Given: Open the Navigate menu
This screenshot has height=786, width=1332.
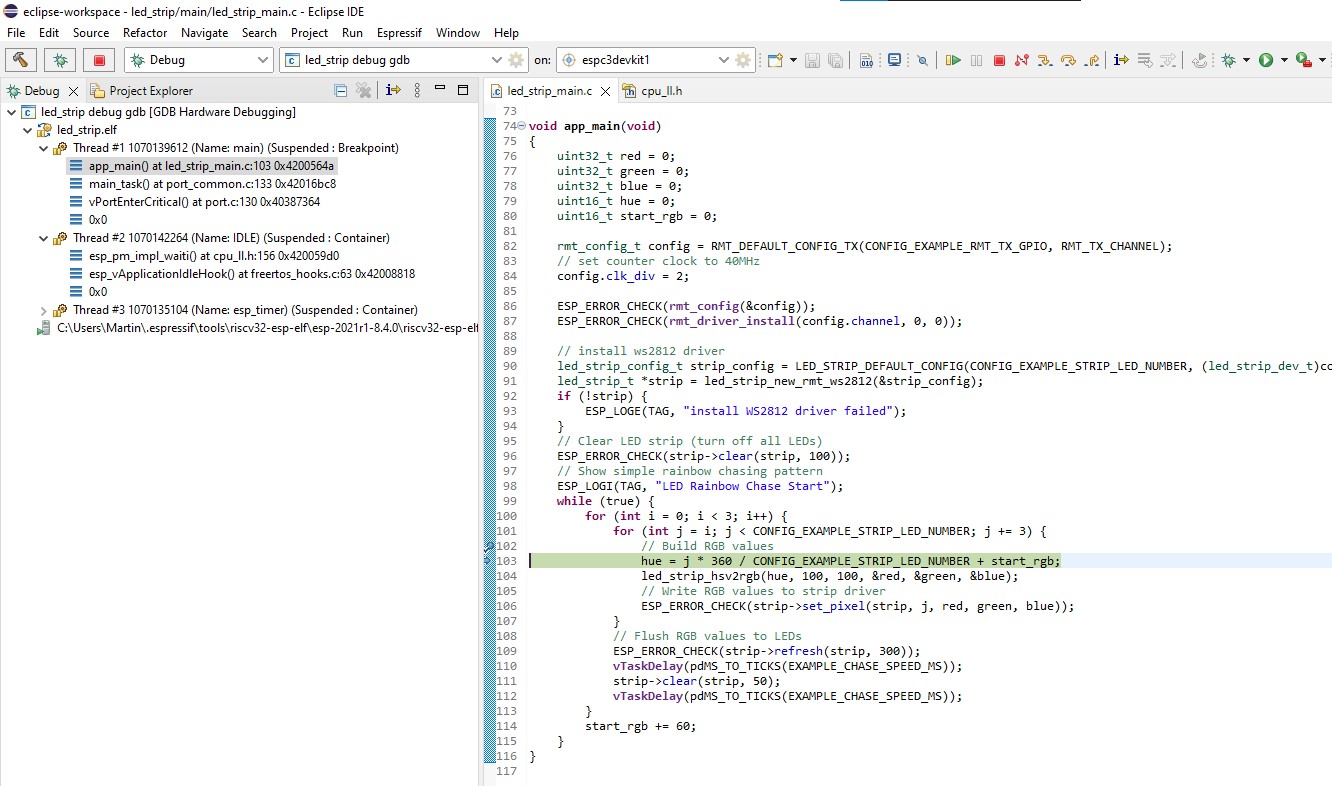Looking at the screenshot, I should pos(205,33).
